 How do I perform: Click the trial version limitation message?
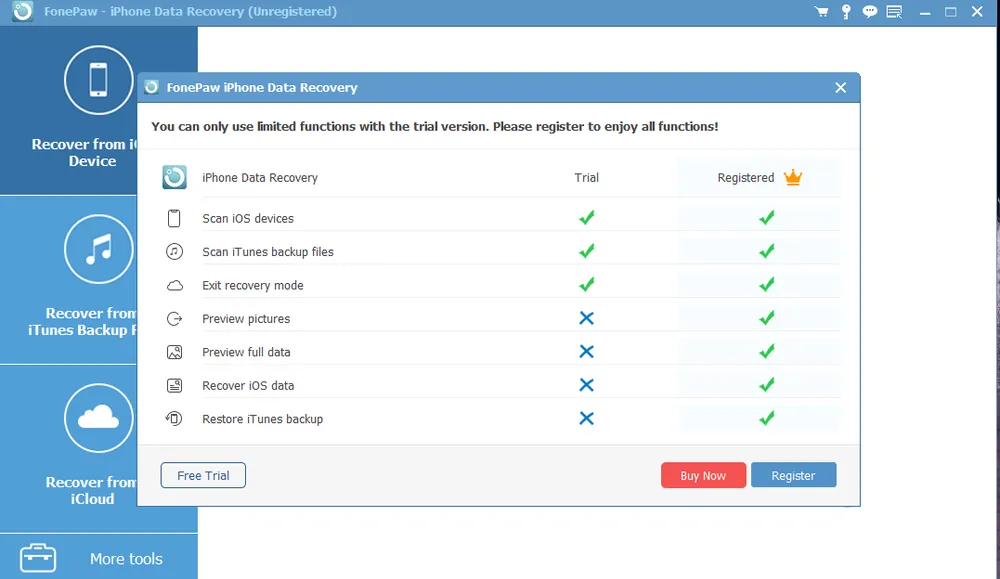tap(435, 126)
